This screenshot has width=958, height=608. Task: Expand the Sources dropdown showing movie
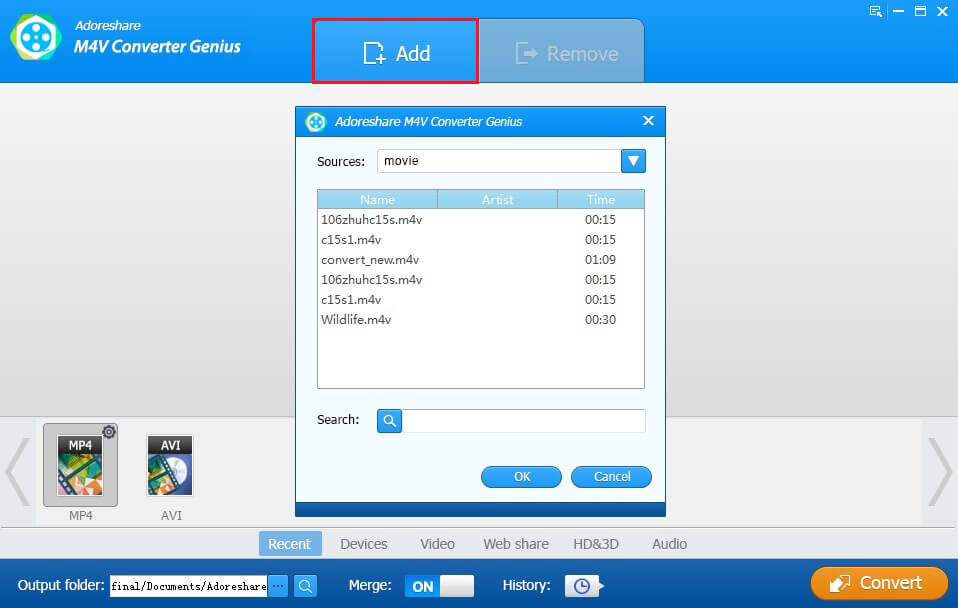(x=635, y=160)
